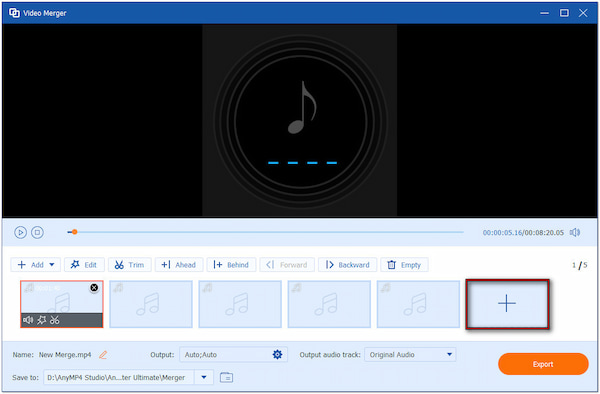Click the New Merge.mp4 file name
This screenshot has width=600, height=394.
pos(65,355)
